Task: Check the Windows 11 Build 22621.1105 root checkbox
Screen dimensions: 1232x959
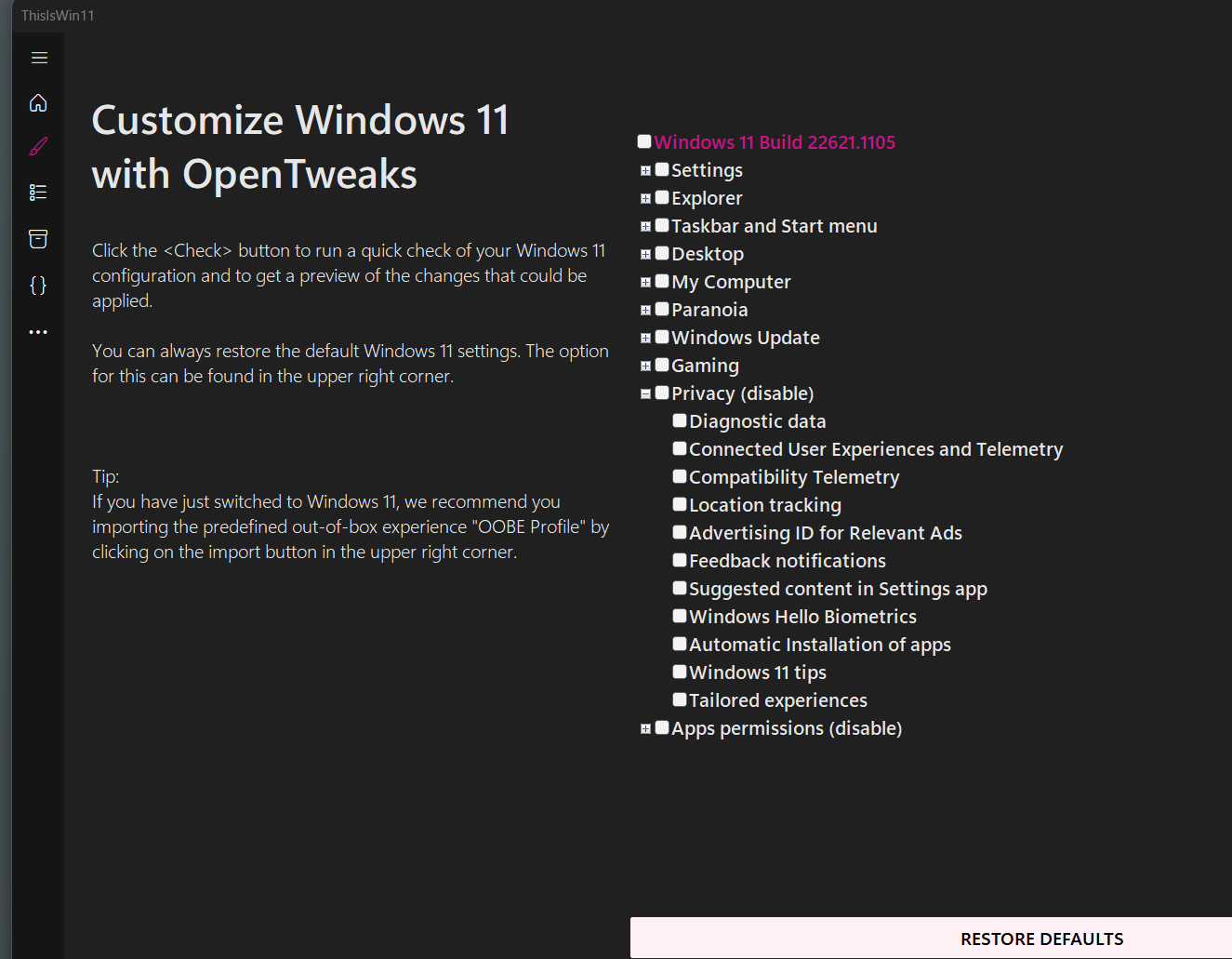Action: pos(644,141)
